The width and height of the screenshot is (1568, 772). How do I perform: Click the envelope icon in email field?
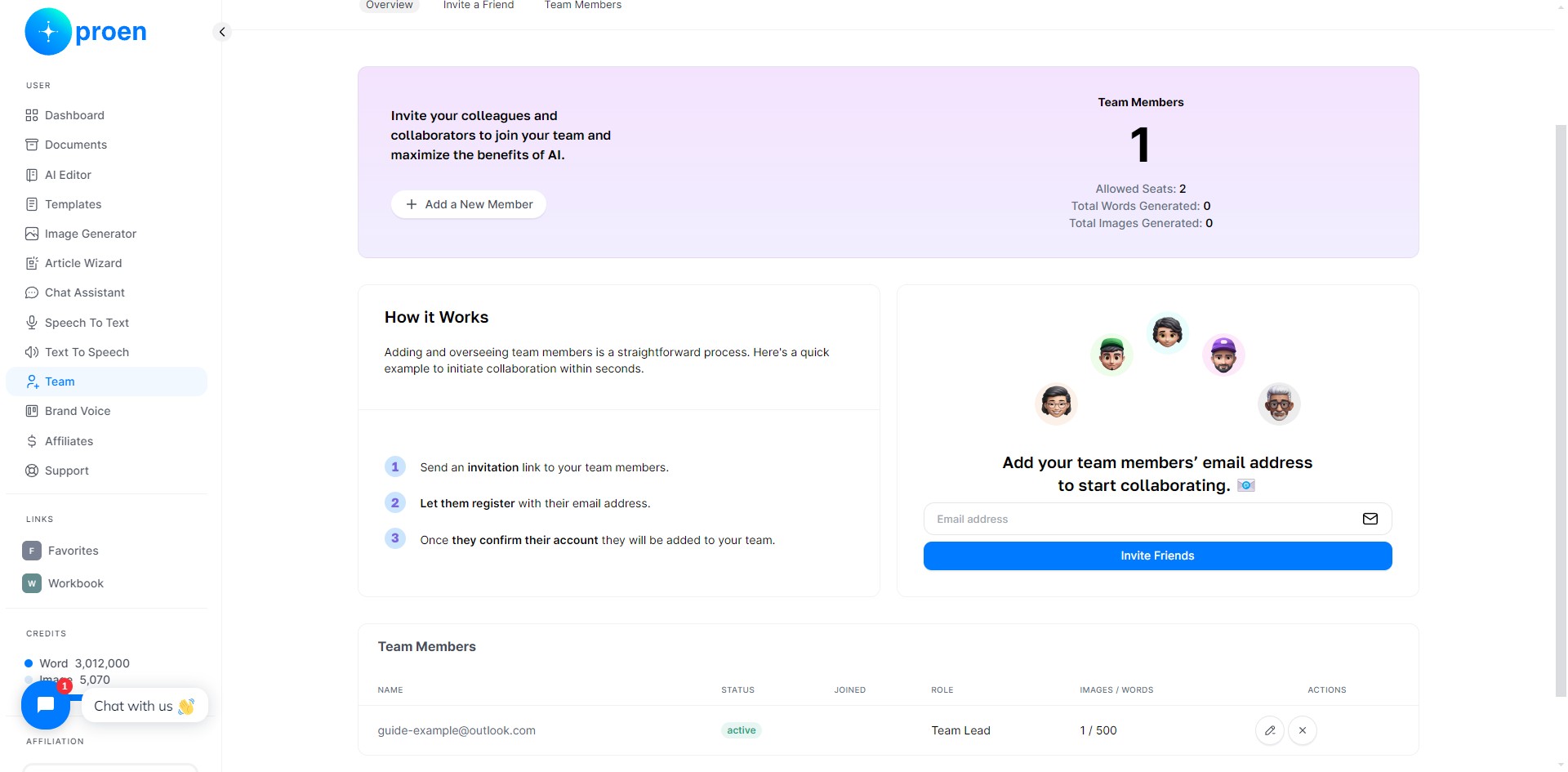[x=1370, y=519]
